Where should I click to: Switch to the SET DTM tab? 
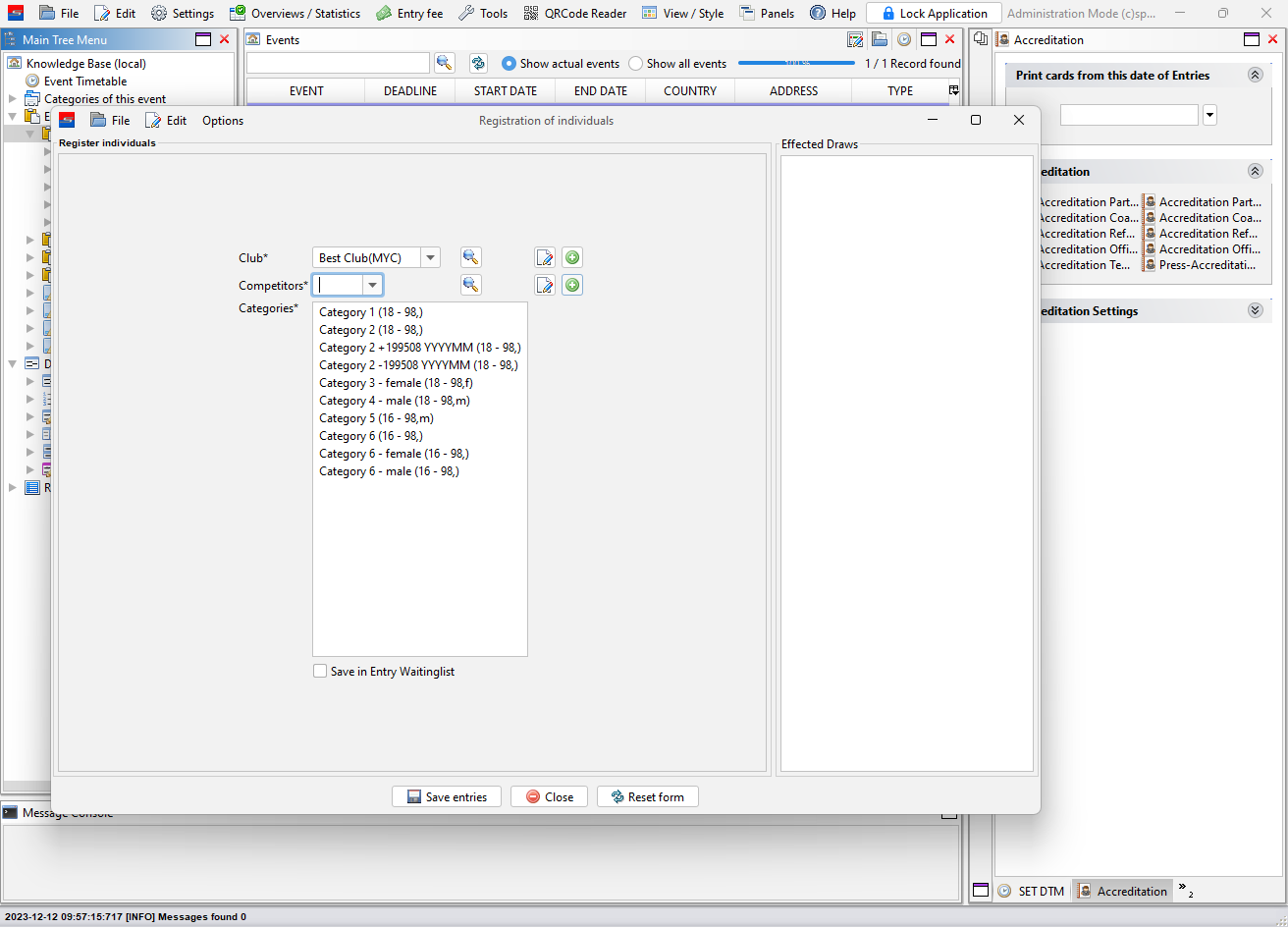tap(1031, 891)
